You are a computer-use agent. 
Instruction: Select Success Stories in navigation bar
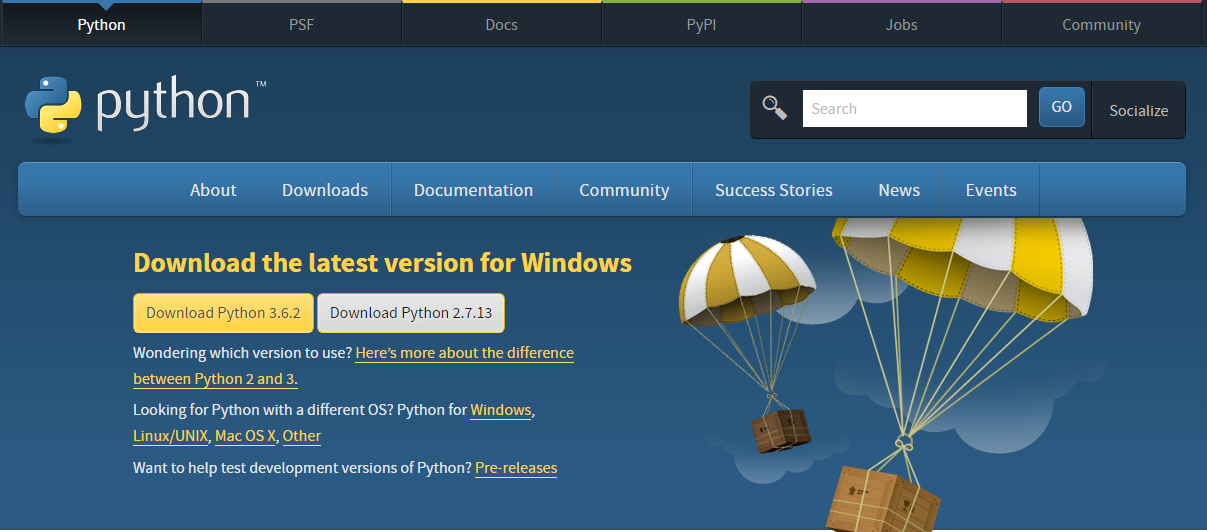(773, 190)
